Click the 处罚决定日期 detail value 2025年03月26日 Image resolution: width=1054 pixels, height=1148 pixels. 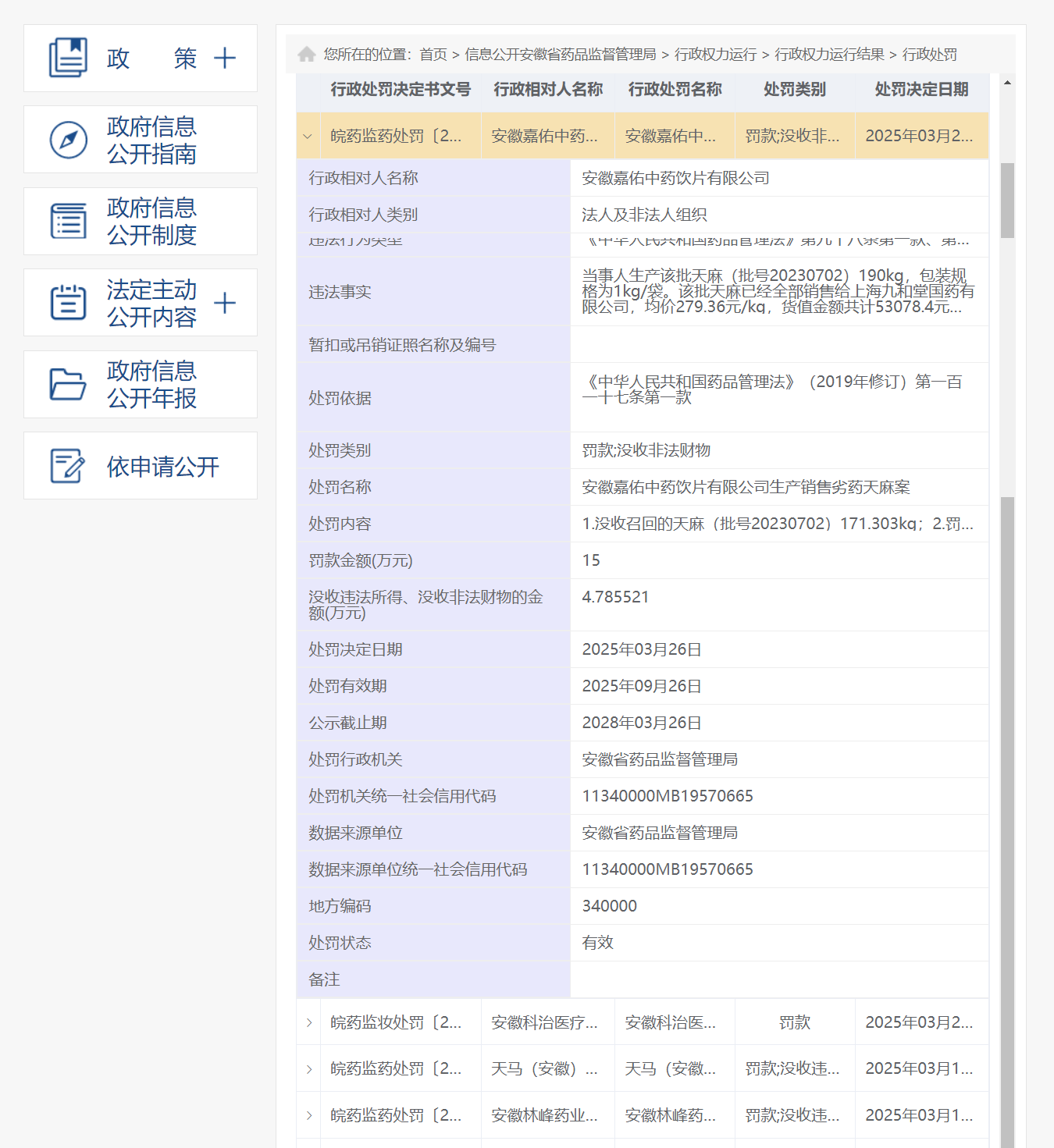point(642,649)
